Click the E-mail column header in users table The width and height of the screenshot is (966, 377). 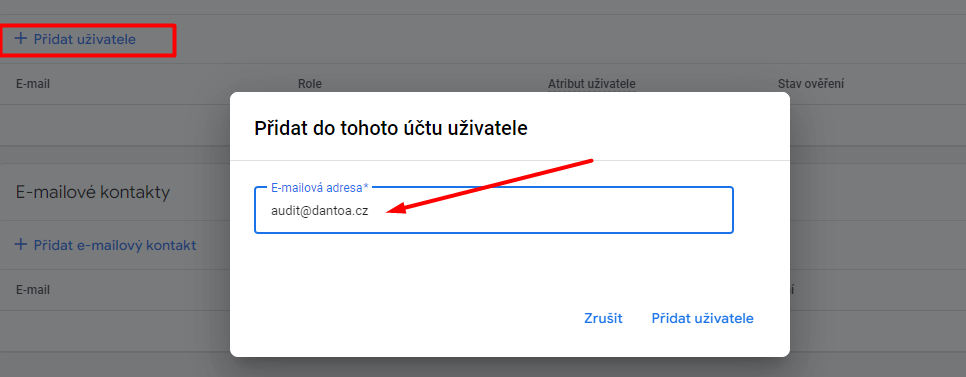pyautogui.click(x=33, y=84)
